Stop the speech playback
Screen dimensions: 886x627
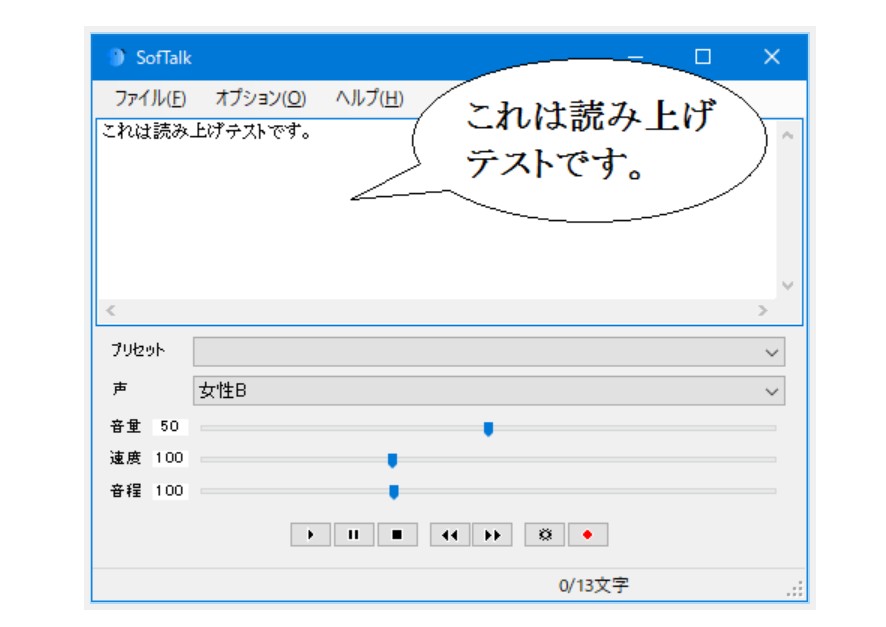(x=397, y=534)
